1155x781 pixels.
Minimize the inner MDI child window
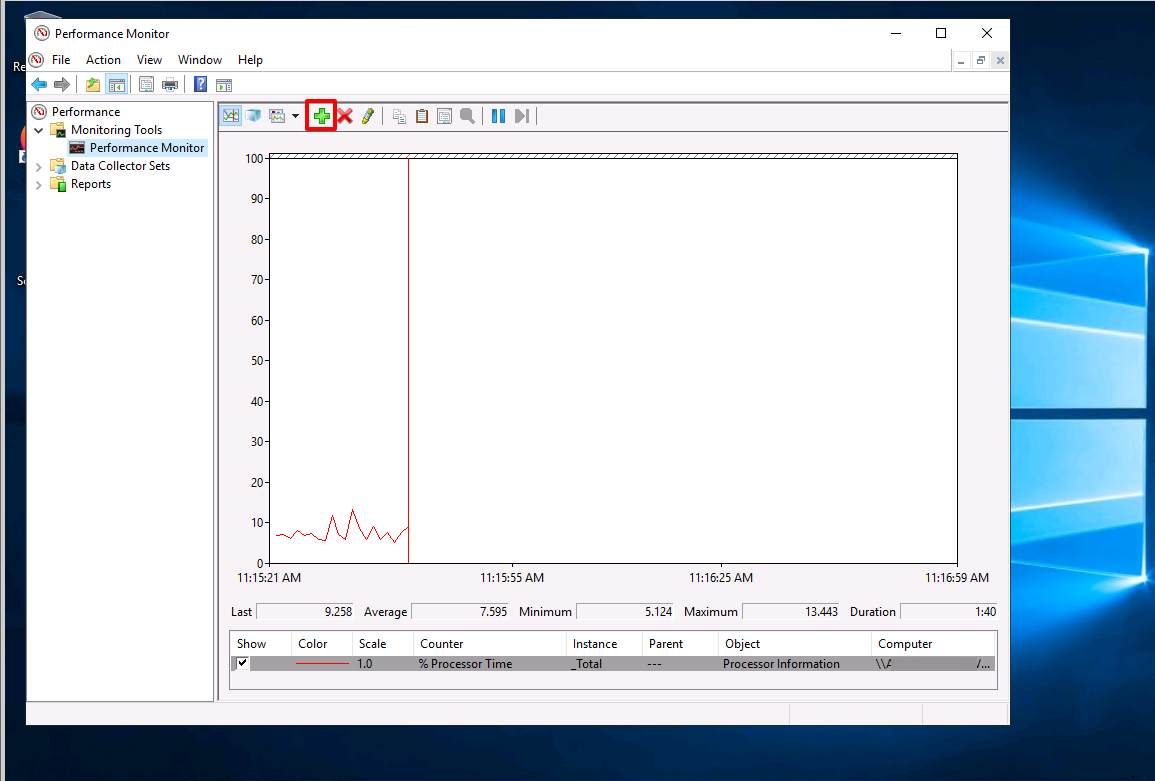tap(961, 60)
